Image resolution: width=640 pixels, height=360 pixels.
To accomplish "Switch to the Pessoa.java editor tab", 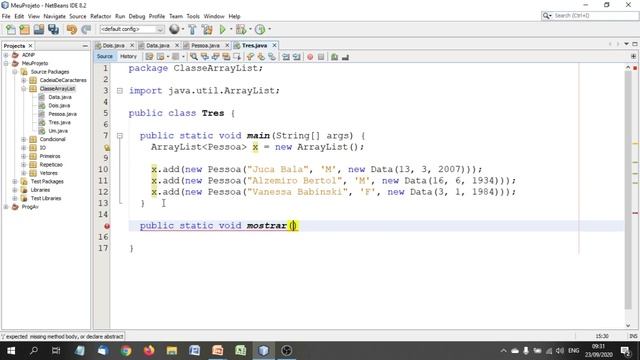I will point(205,45).
